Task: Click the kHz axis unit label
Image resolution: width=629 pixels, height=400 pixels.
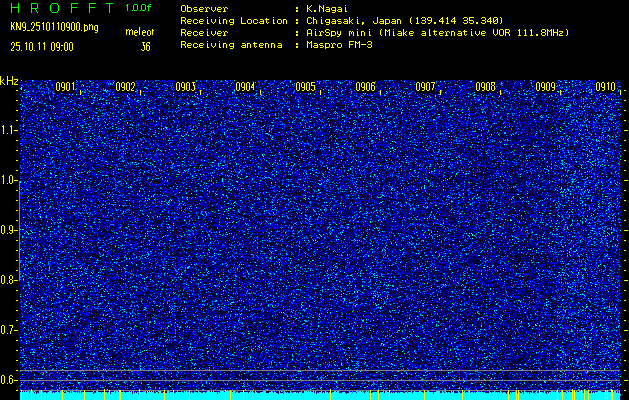Action: 9,80
